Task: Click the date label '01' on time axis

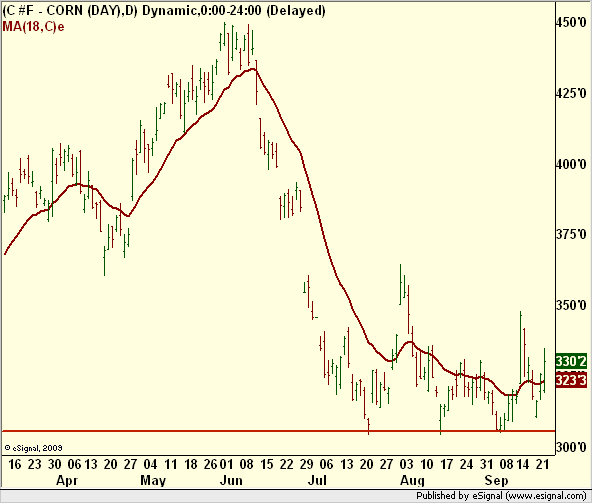Action: [x=226, y=464]
